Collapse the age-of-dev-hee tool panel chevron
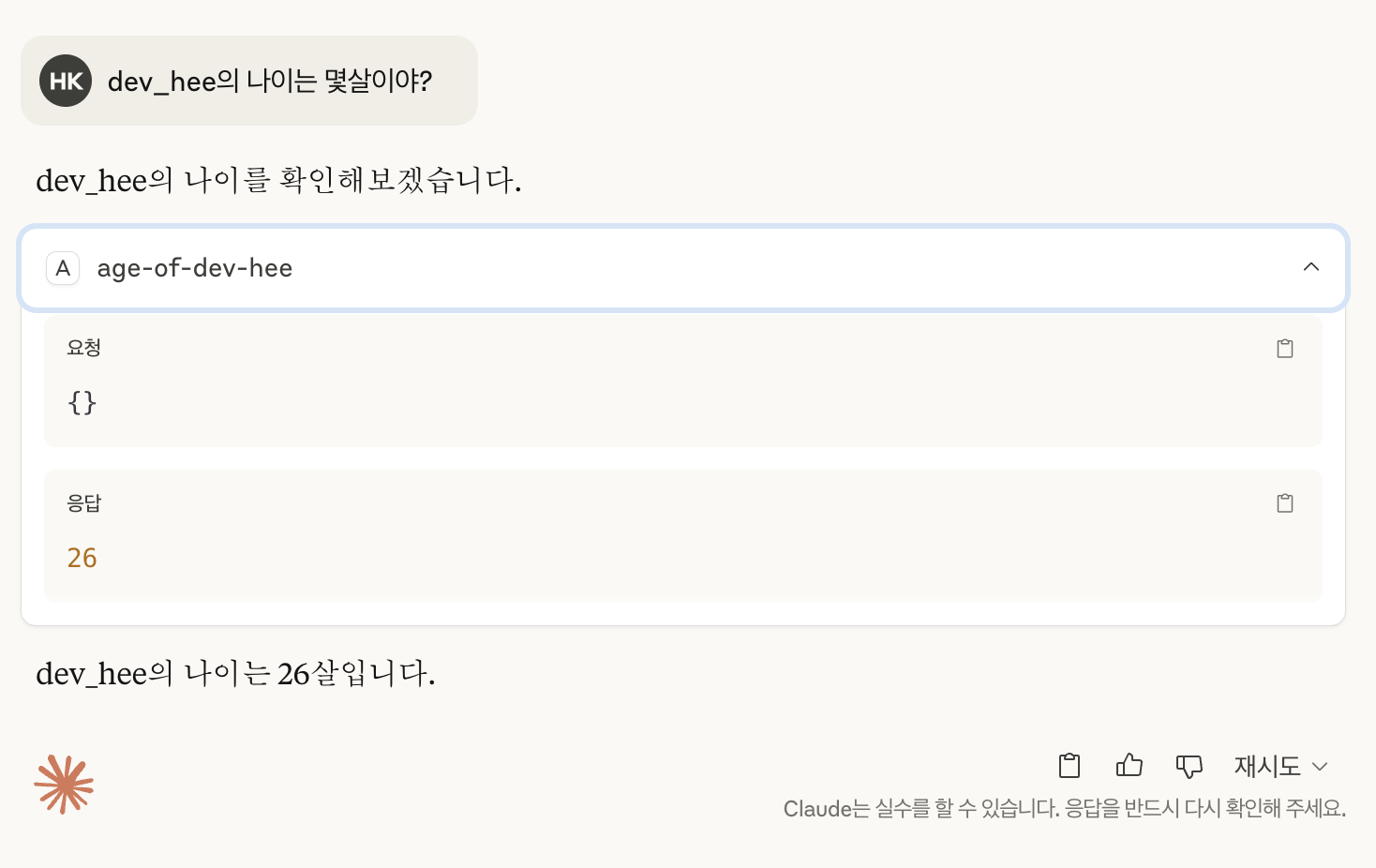The height and width of the screenshot is (868, 1376). coord(1311,267)
